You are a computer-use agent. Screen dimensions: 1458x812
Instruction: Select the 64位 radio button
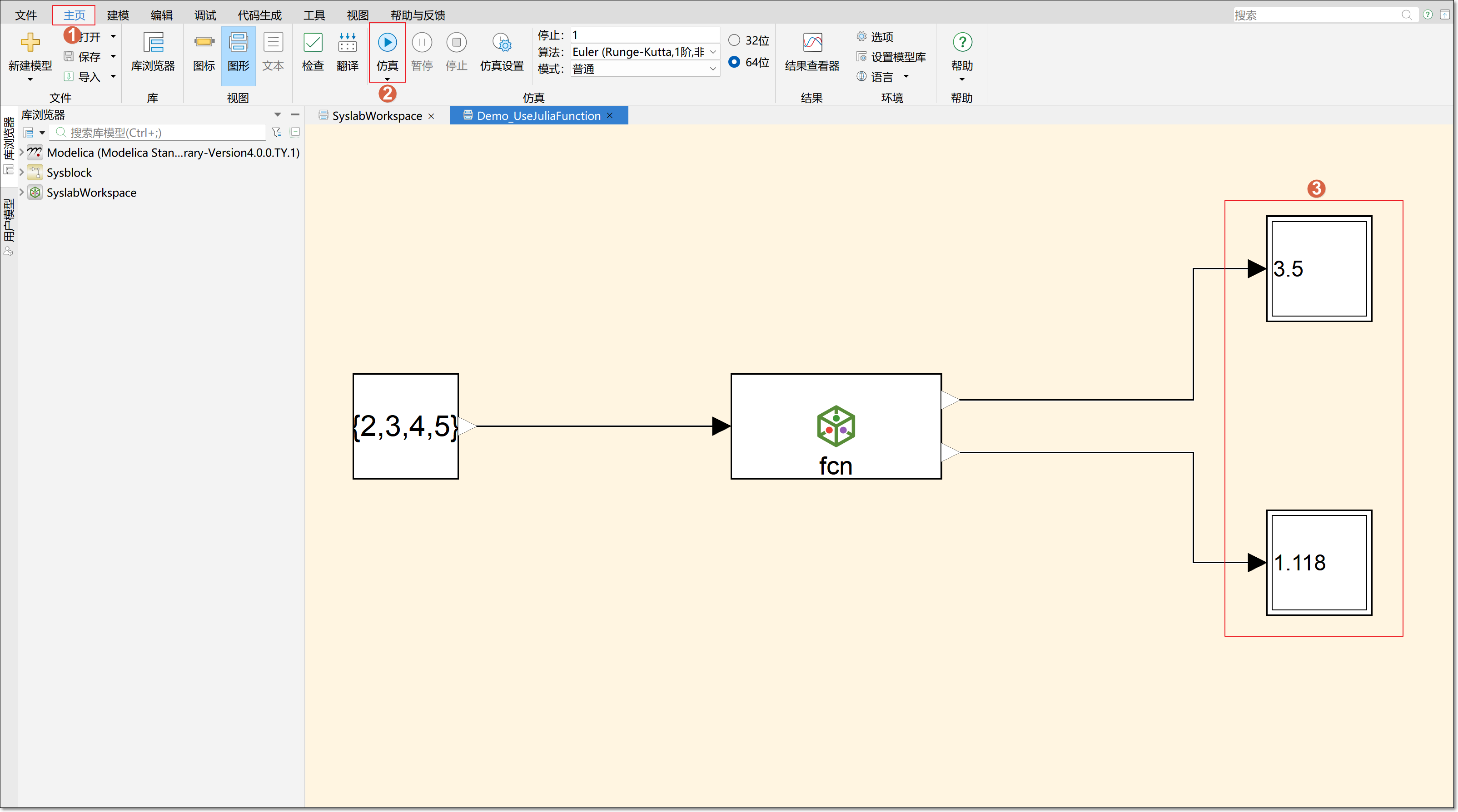click(x=734, y=62)
